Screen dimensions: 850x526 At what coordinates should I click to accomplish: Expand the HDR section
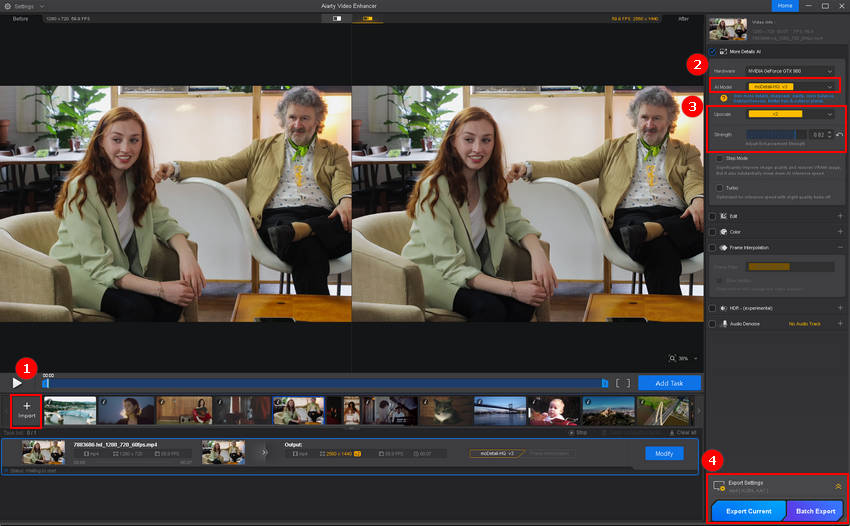pyautogui.click(x=840, y=309)
